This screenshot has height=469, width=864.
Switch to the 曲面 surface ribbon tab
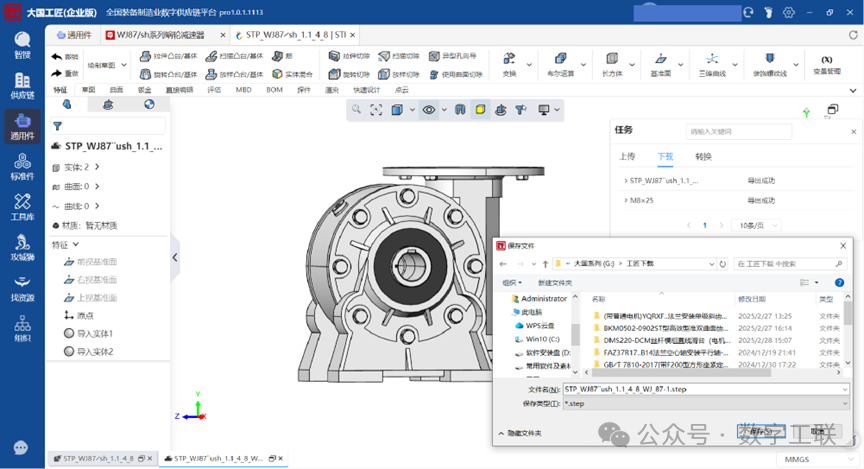[116, 90]
